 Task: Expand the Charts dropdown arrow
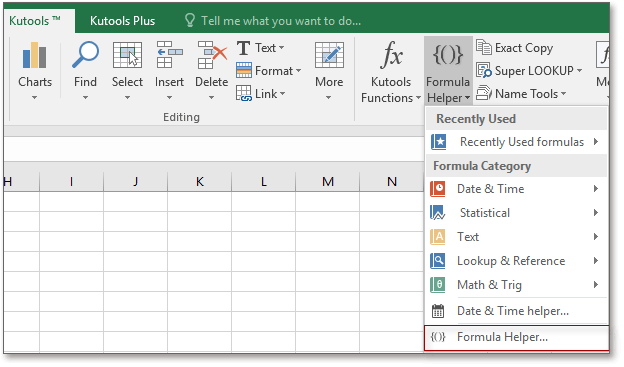pyautogui.click(x=34, y=98)
